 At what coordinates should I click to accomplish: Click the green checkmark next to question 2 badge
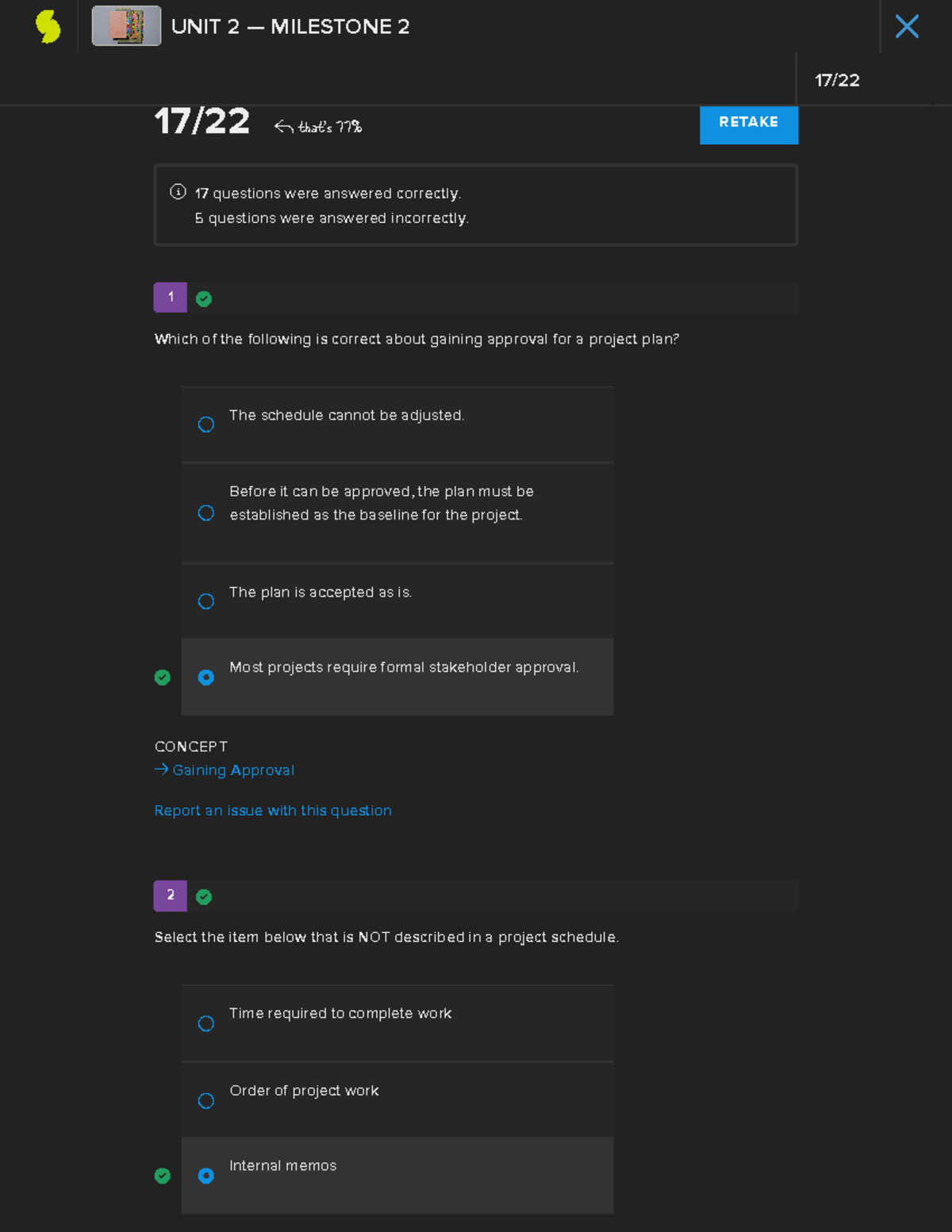[x=204, y=896]
